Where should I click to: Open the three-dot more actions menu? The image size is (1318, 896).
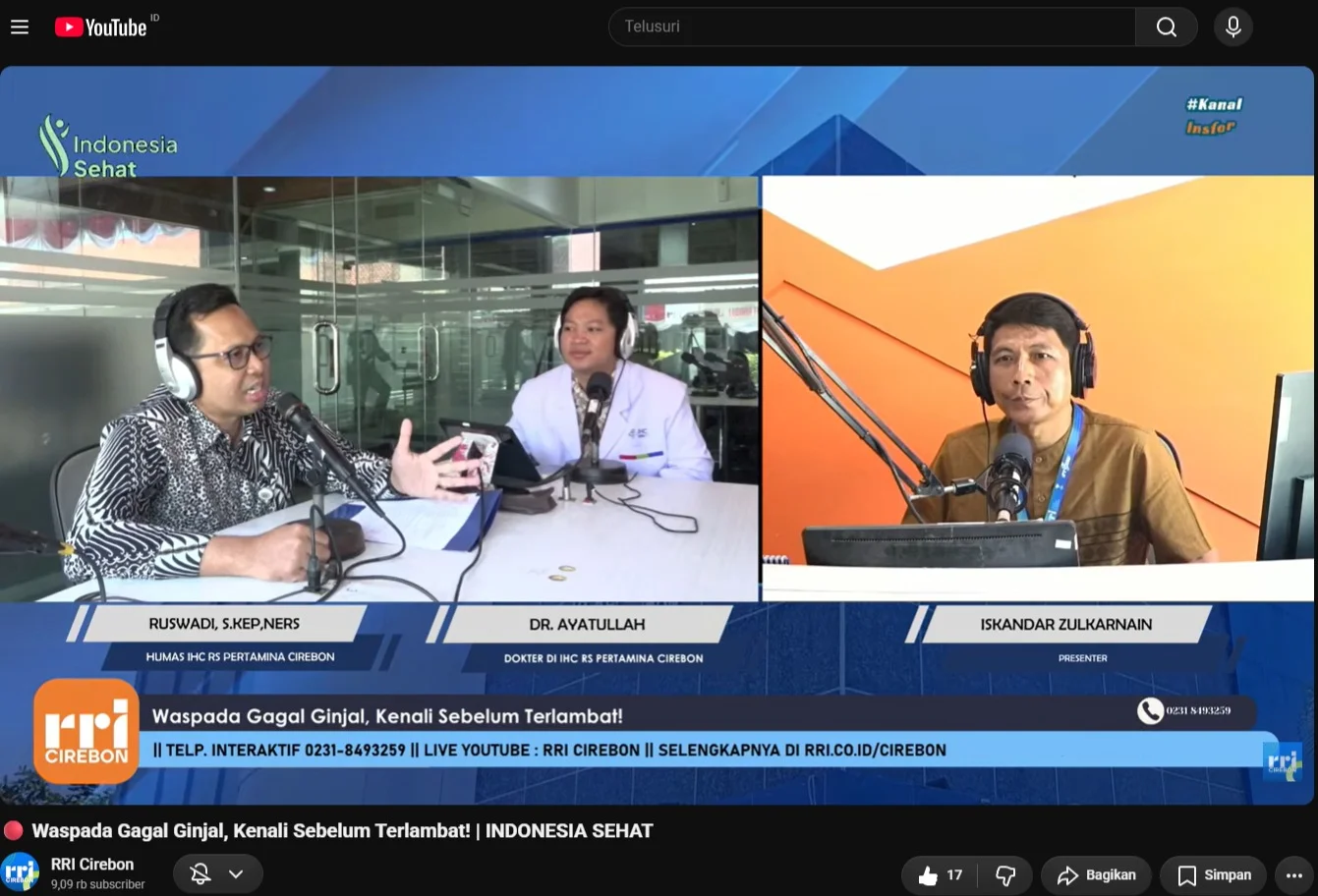[x=1294, y=875]
